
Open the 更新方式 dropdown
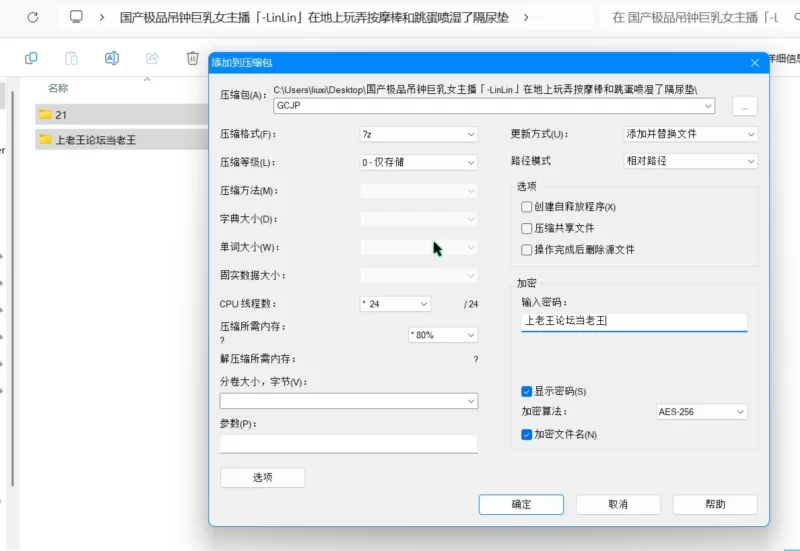[x=690, y=134]
